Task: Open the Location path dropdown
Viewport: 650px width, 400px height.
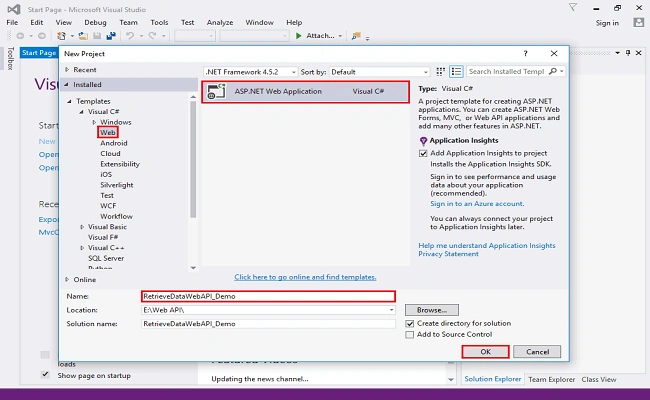Action: click(391, 310)
